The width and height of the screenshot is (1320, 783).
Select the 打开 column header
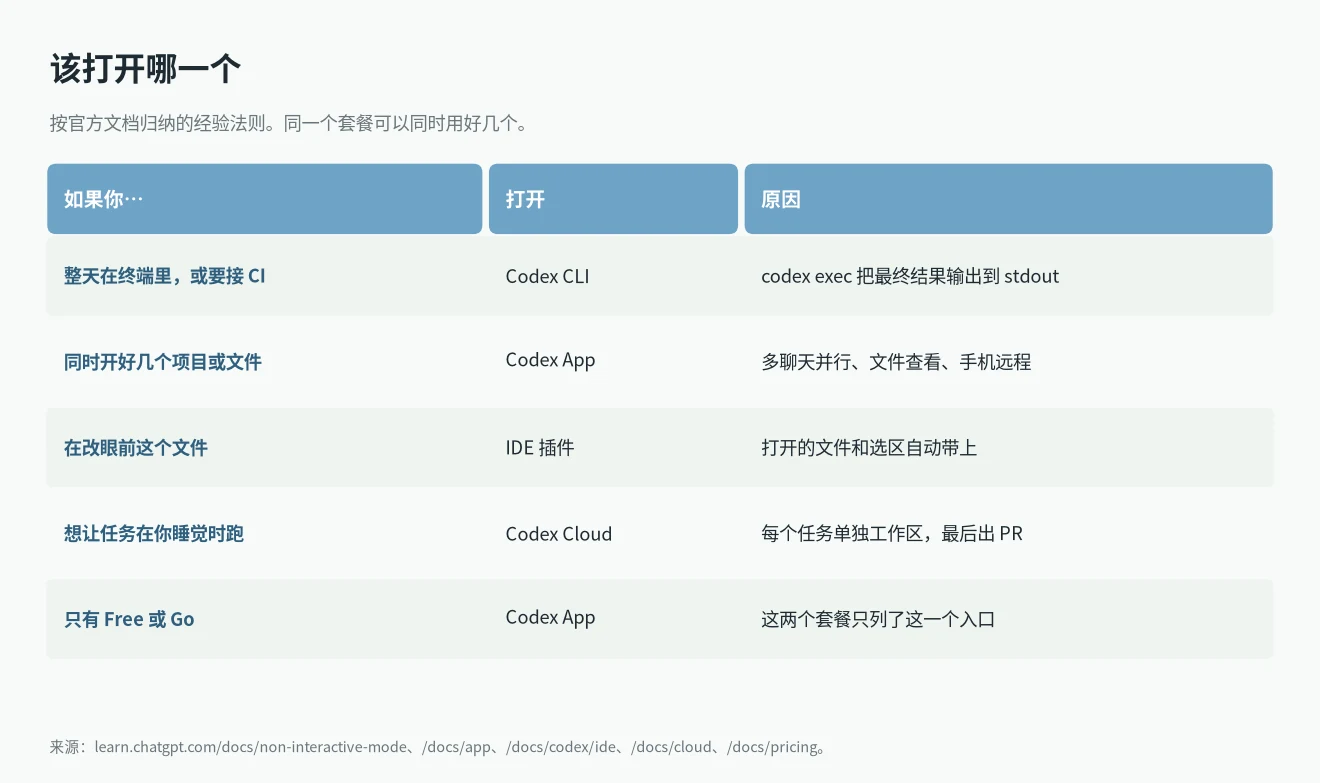point(613,199)
